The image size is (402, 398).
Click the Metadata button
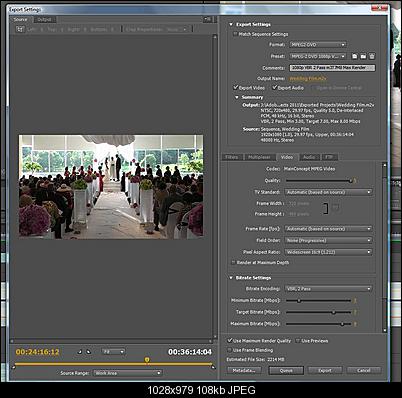click(x=244, y=370)
